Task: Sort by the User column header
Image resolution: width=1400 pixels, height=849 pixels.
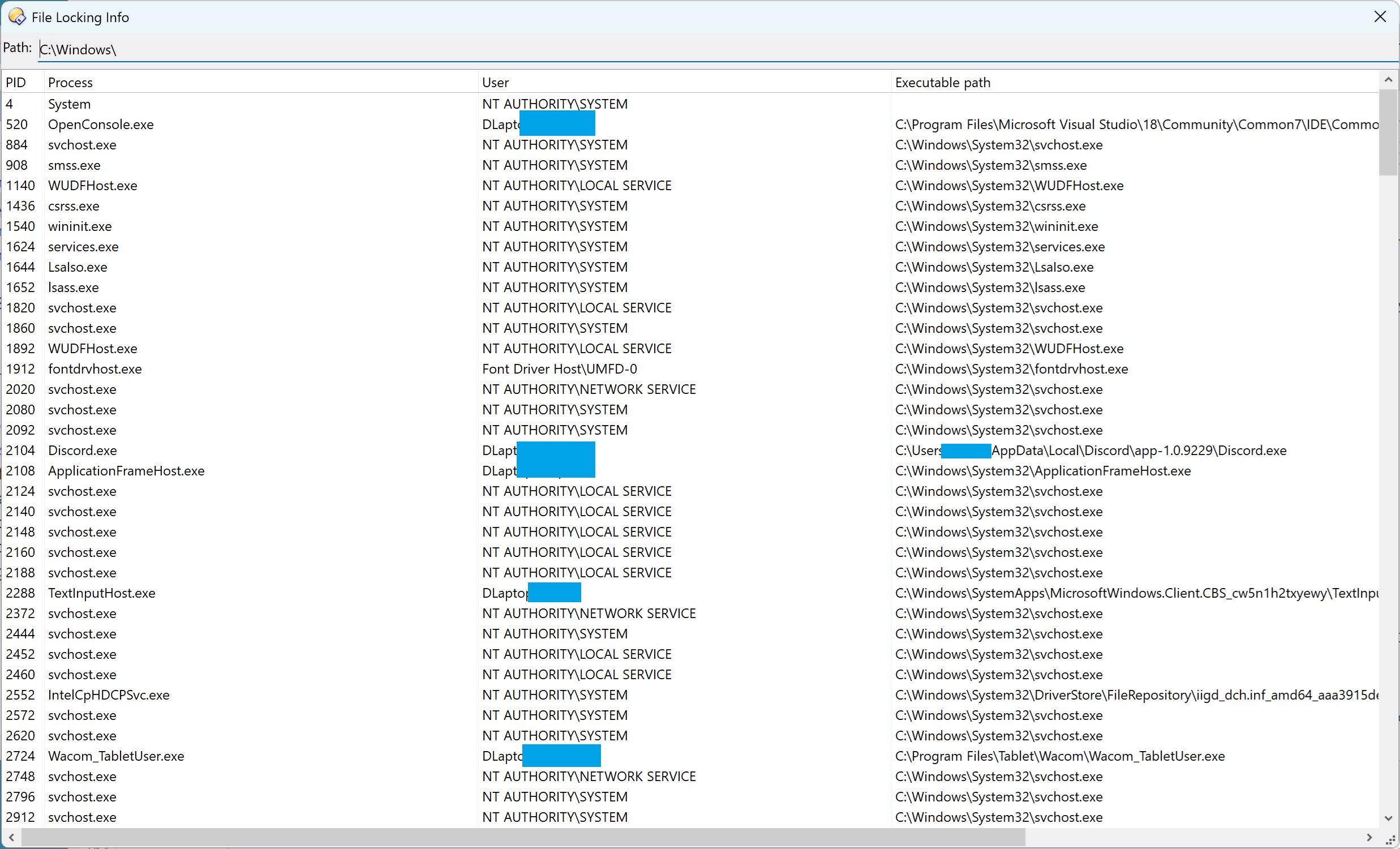Action: point(685,83)
